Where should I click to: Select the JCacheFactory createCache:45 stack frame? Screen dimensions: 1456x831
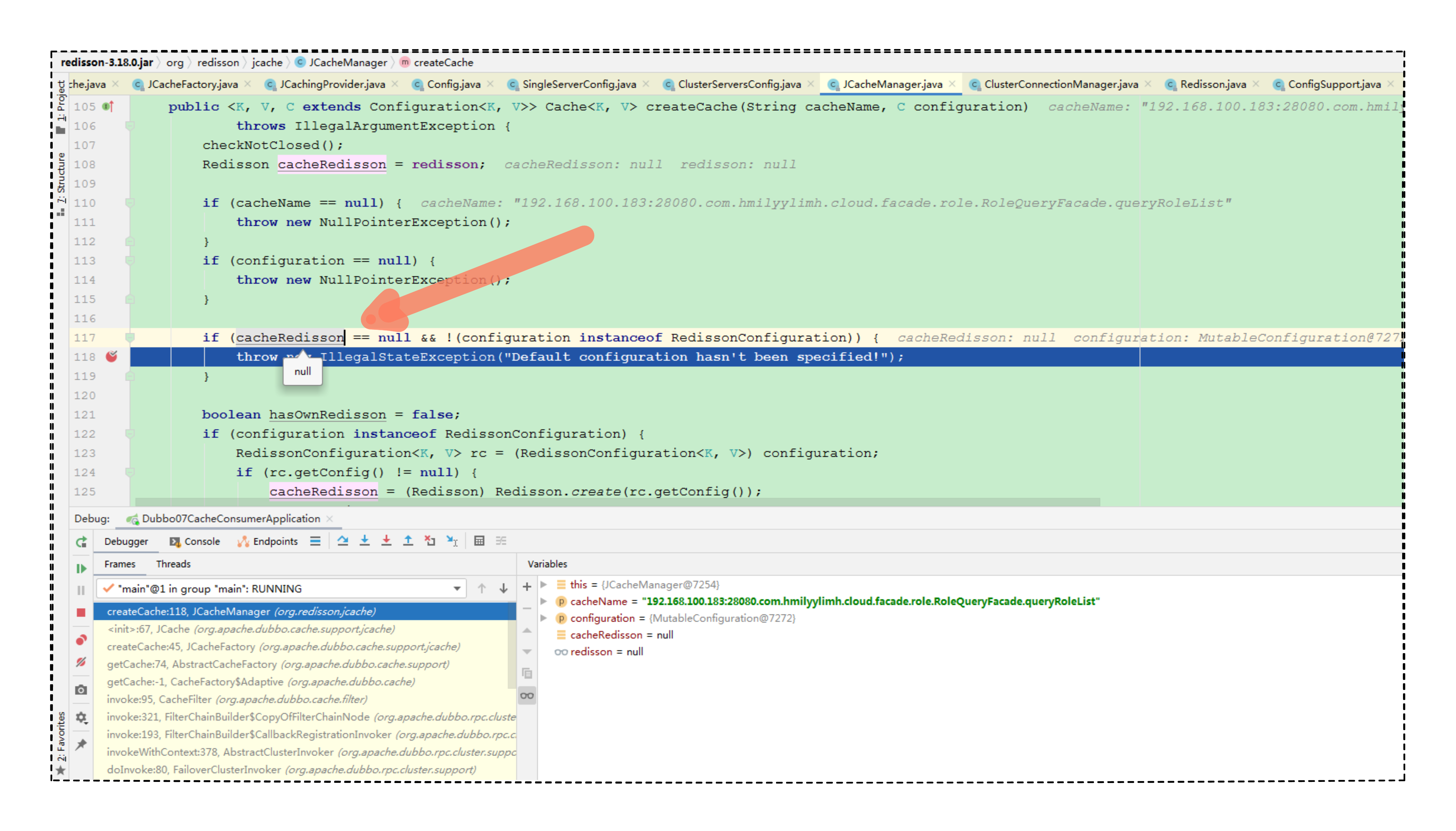tap(283, 647)
